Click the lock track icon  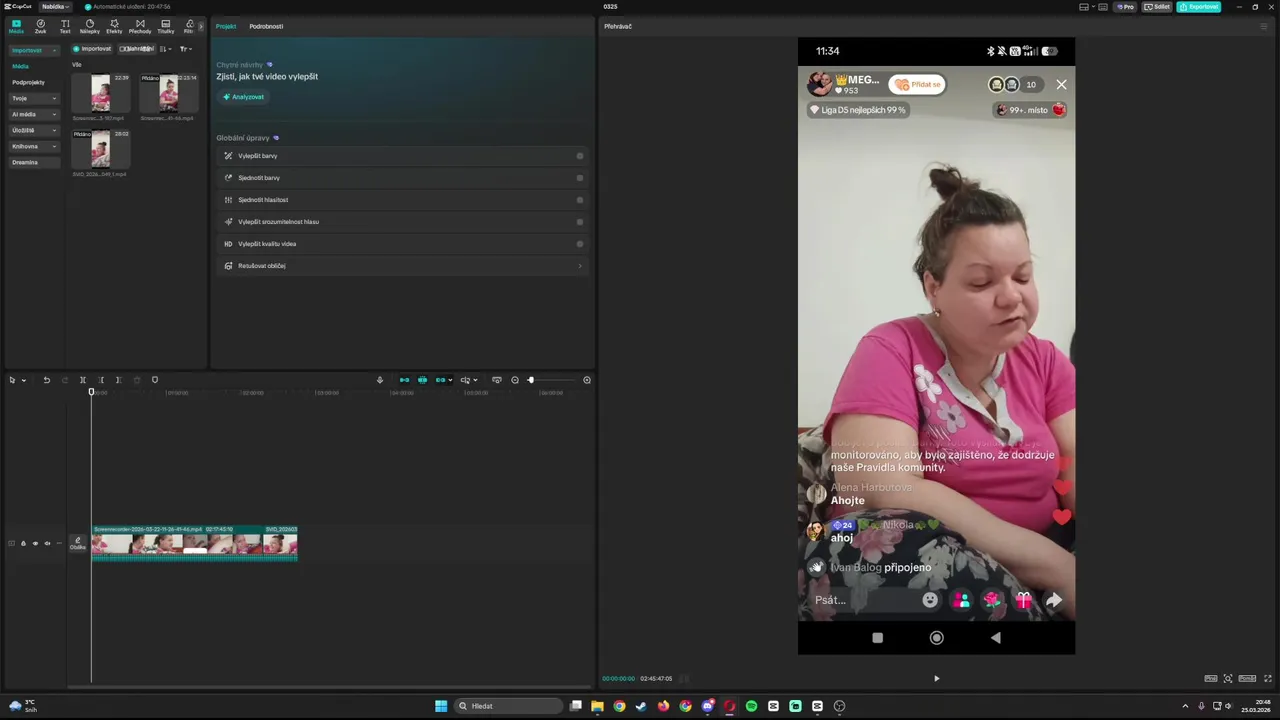[x=23, y=543]
